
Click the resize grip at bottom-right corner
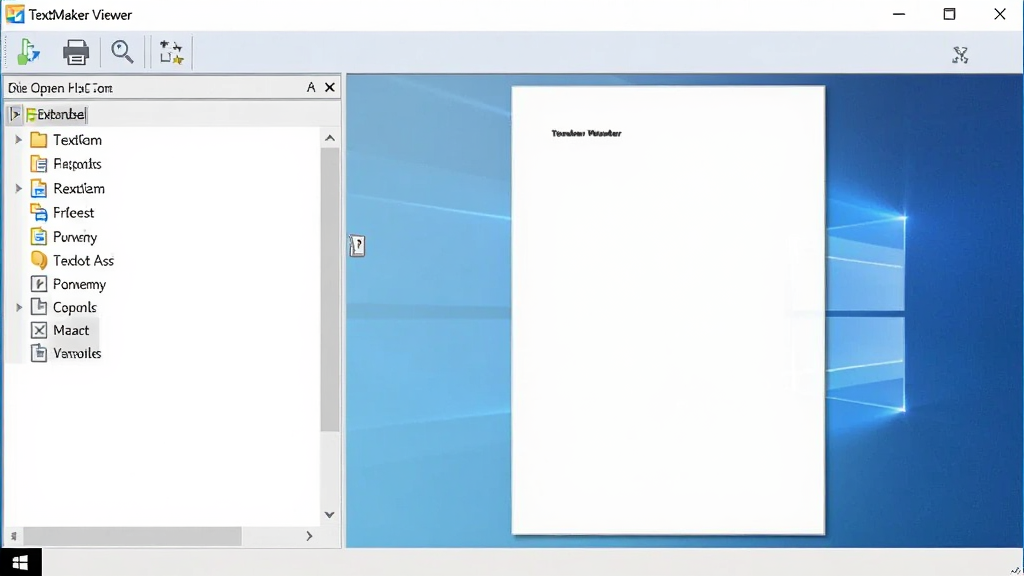click(1016, 569)
